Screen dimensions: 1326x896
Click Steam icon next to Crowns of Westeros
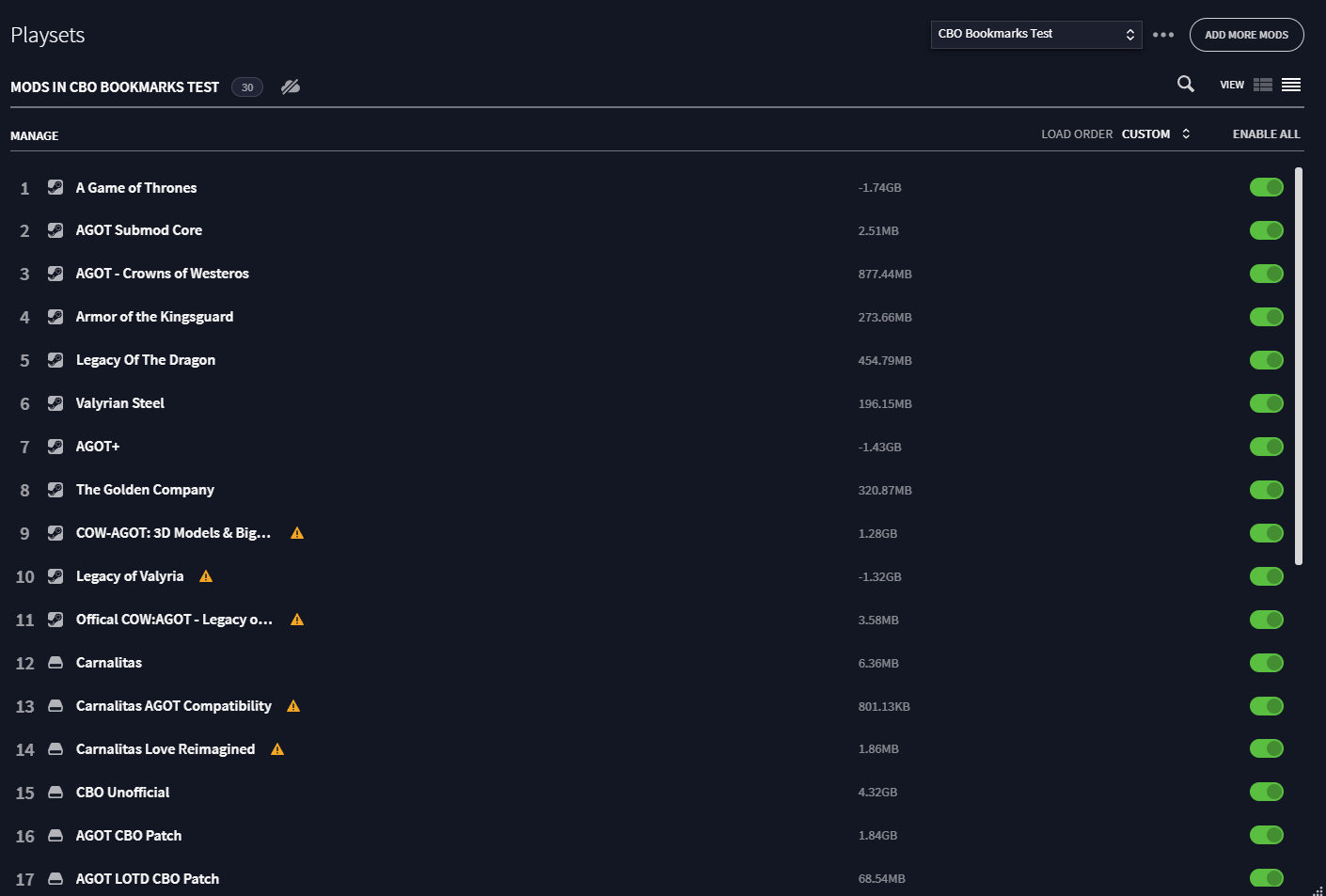tap(55, 274)
